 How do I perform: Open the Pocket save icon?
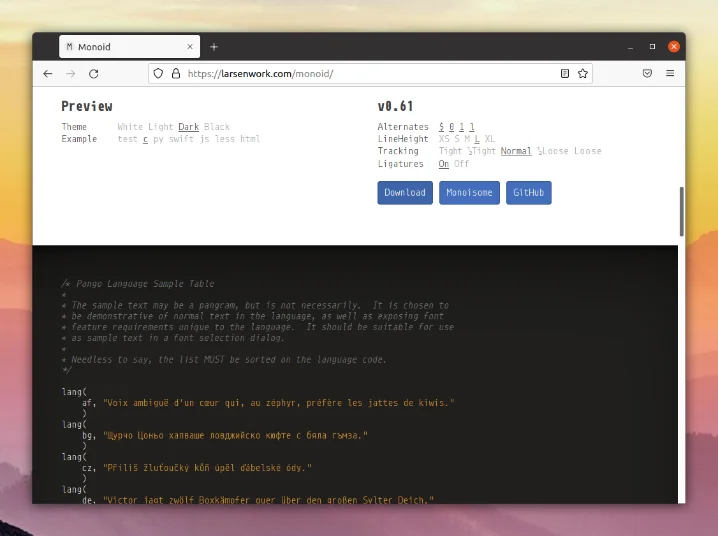(647, 73)
